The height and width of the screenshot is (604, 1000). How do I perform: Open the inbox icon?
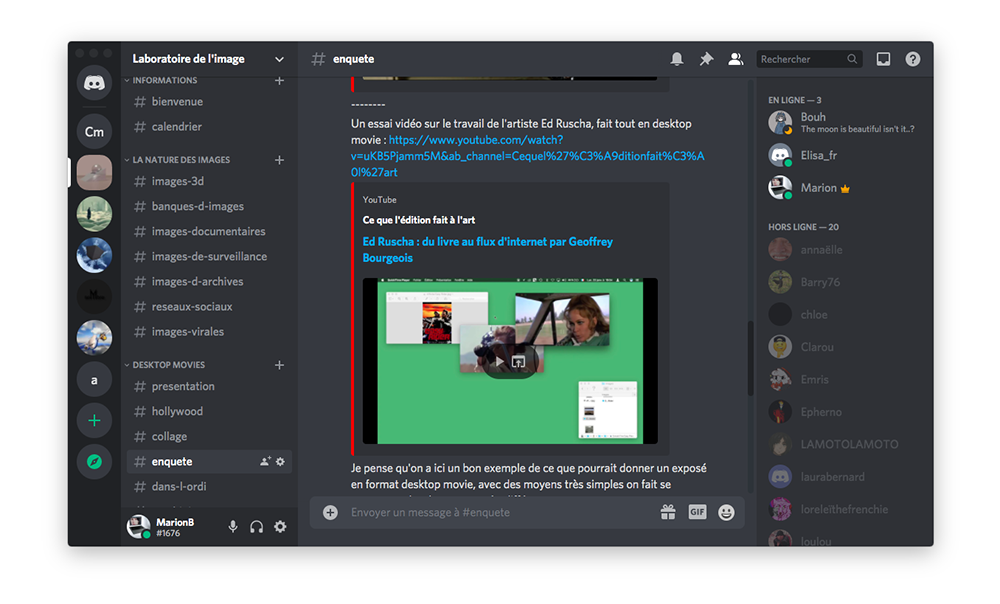tap(883, 59)
